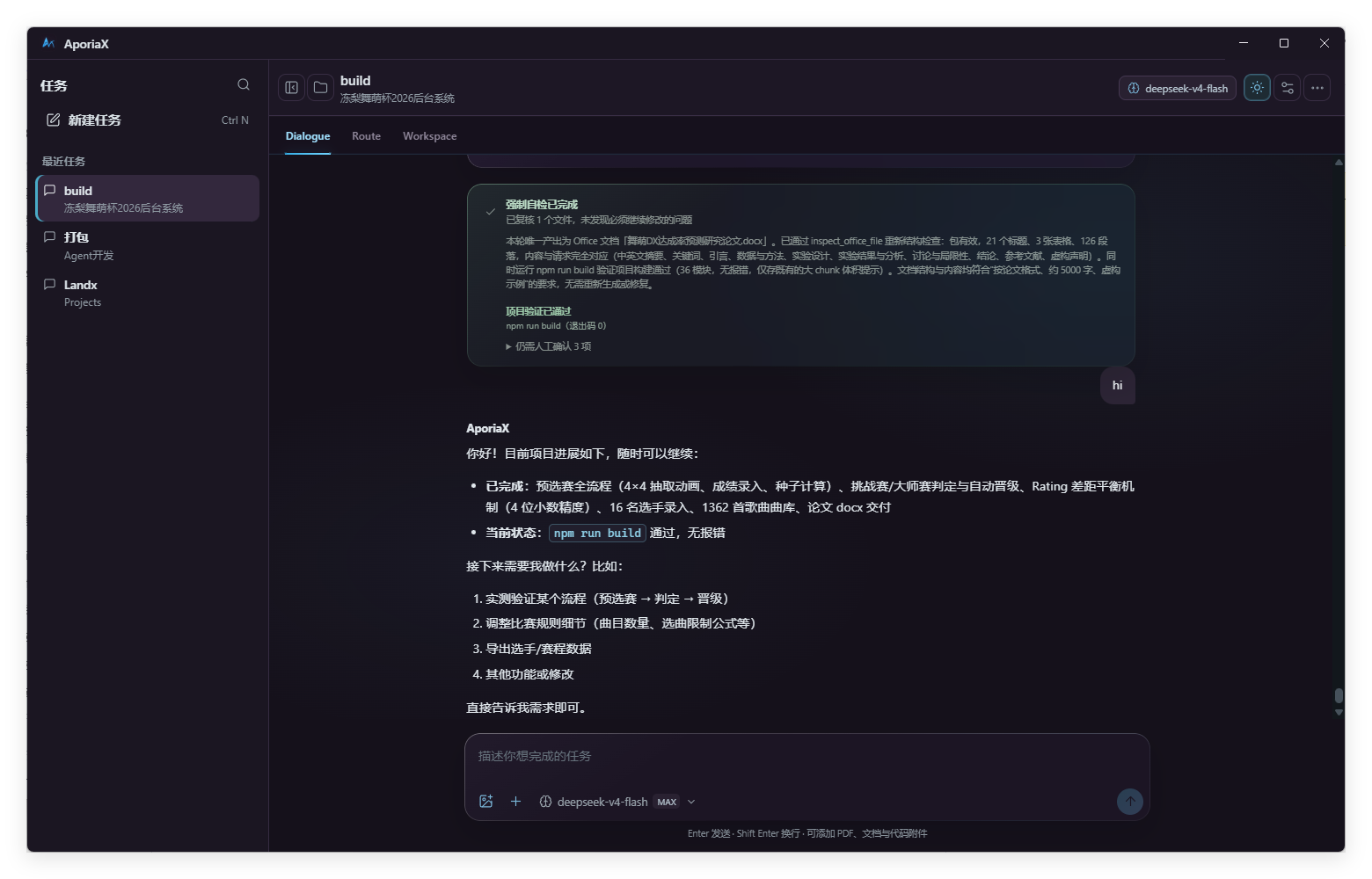This screenshot has height=879, width=1372.
Task: Focus the task description input field
Action: point(806,756)
